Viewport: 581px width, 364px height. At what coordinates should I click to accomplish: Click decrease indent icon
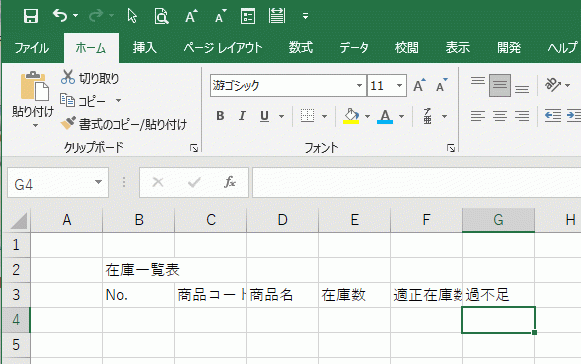pyautogui.click(x=553, y=116)
